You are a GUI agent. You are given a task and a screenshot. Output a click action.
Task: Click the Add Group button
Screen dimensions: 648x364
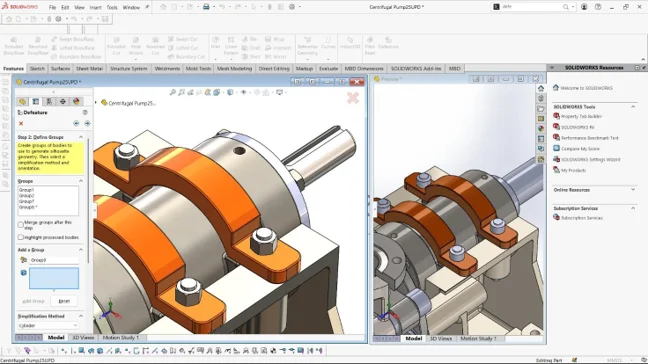coord(33,301)
